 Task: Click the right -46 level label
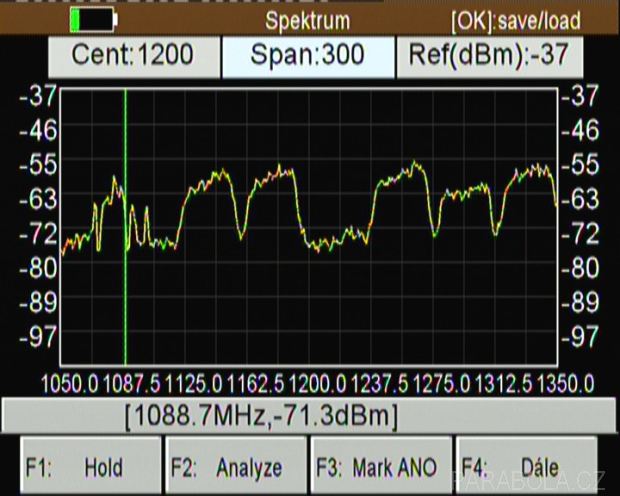tap(580, 130)
